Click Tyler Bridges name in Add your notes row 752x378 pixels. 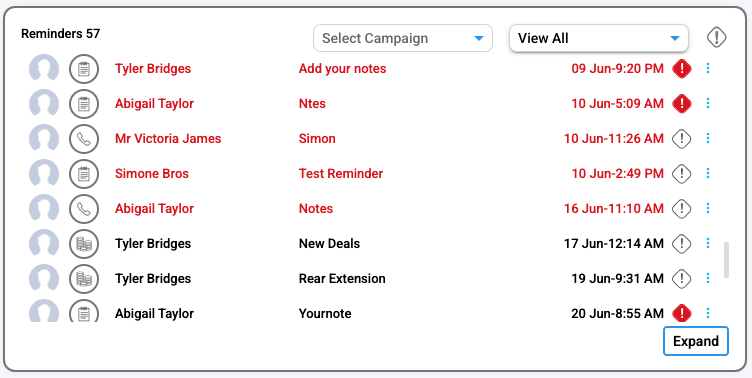153,69
